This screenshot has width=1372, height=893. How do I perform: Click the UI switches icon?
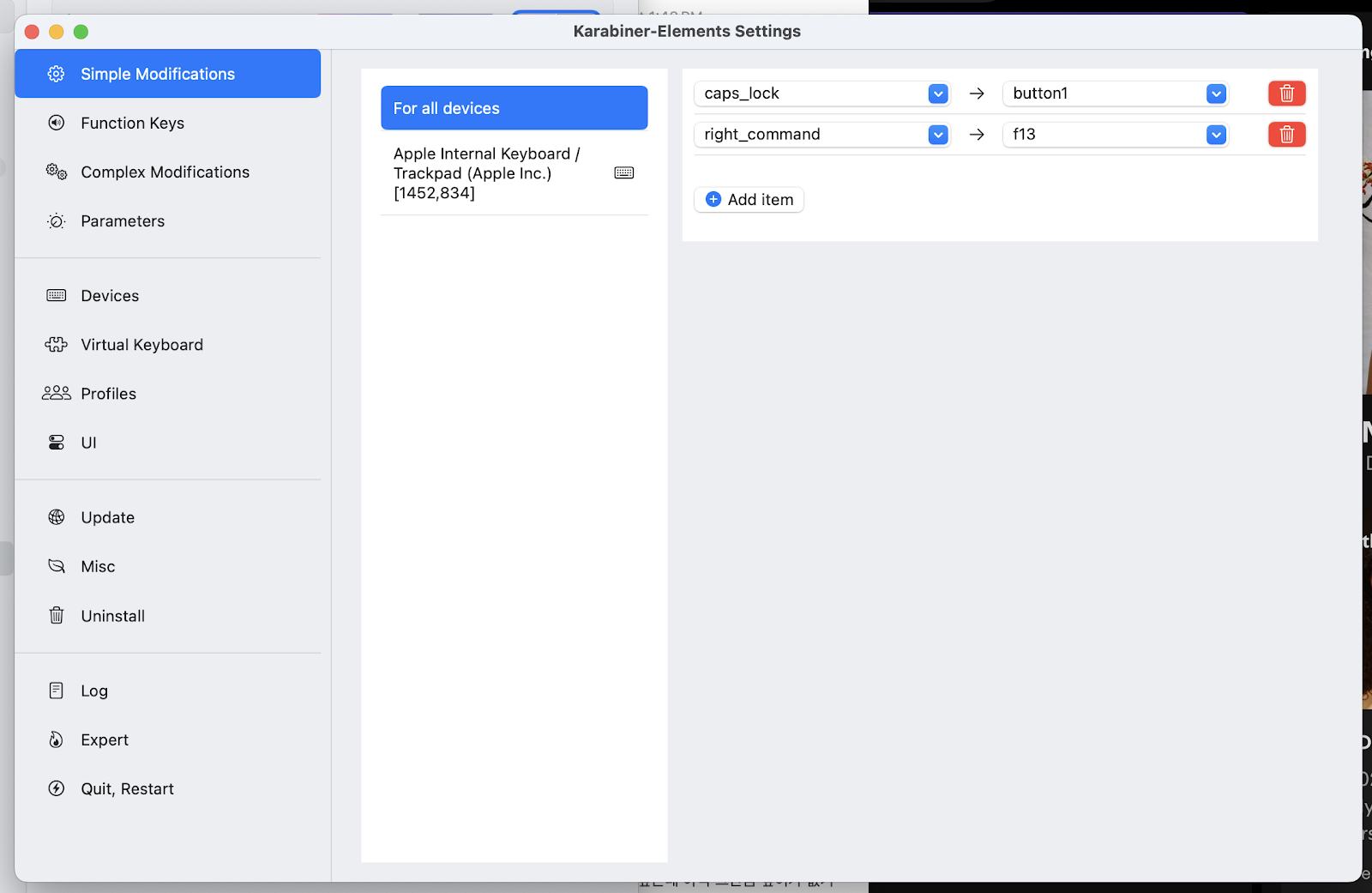click(56, 443)
